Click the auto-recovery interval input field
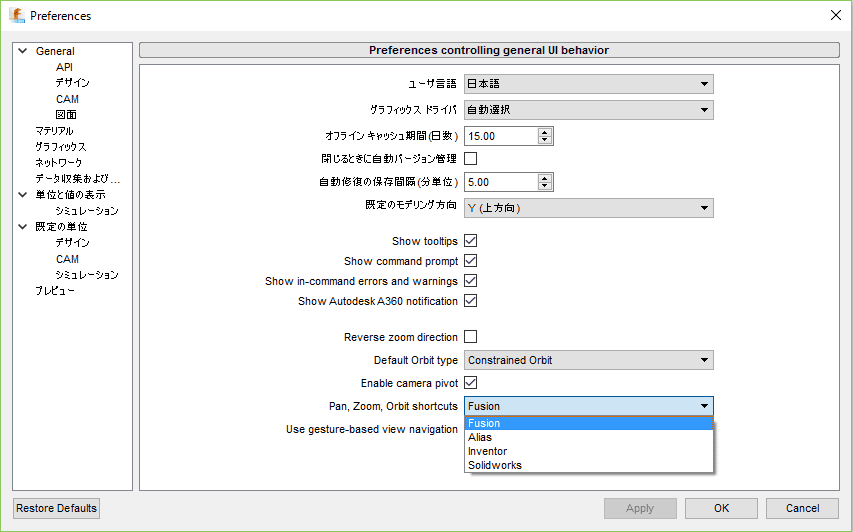Viewport: 853px width, 532px height. (501, 182)
